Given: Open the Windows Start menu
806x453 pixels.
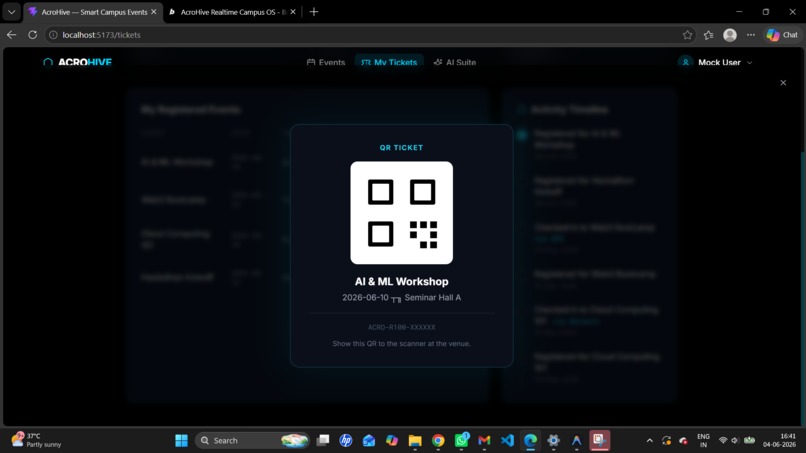Looking at the screenshot, I should click(181, 440).
